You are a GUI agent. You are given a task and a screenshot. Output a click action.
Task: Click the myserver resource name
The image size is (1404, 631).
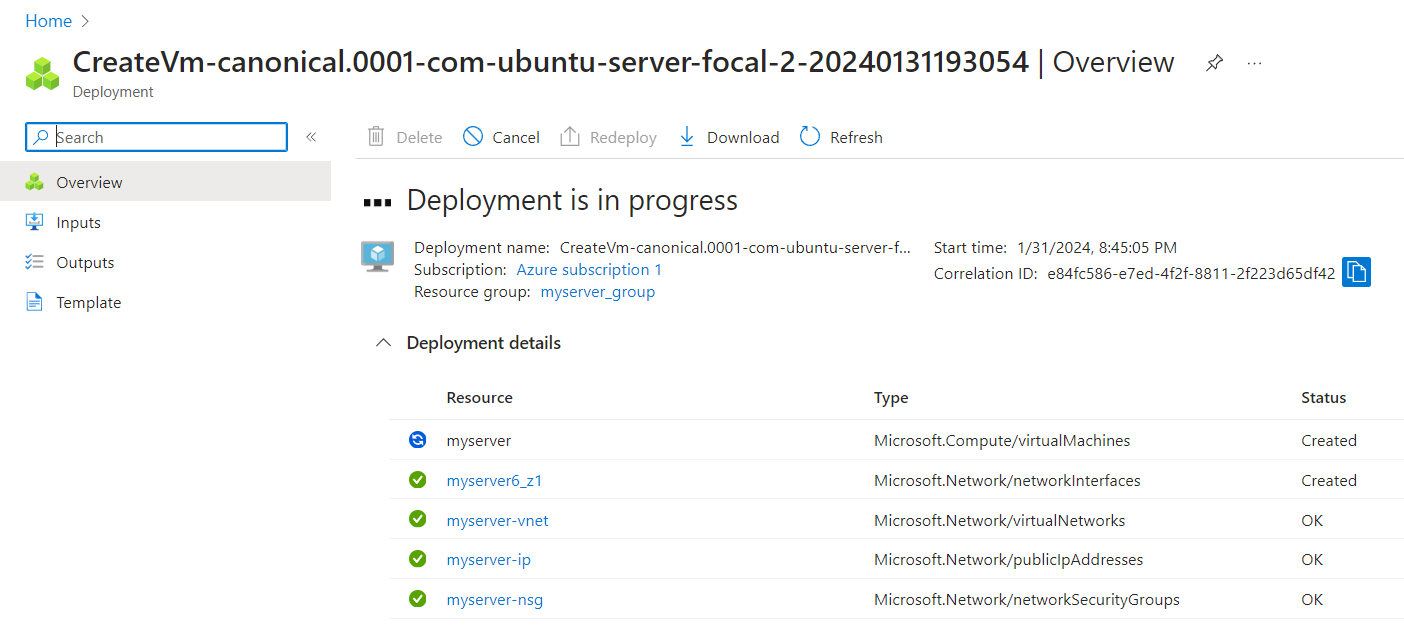[479, 440]
